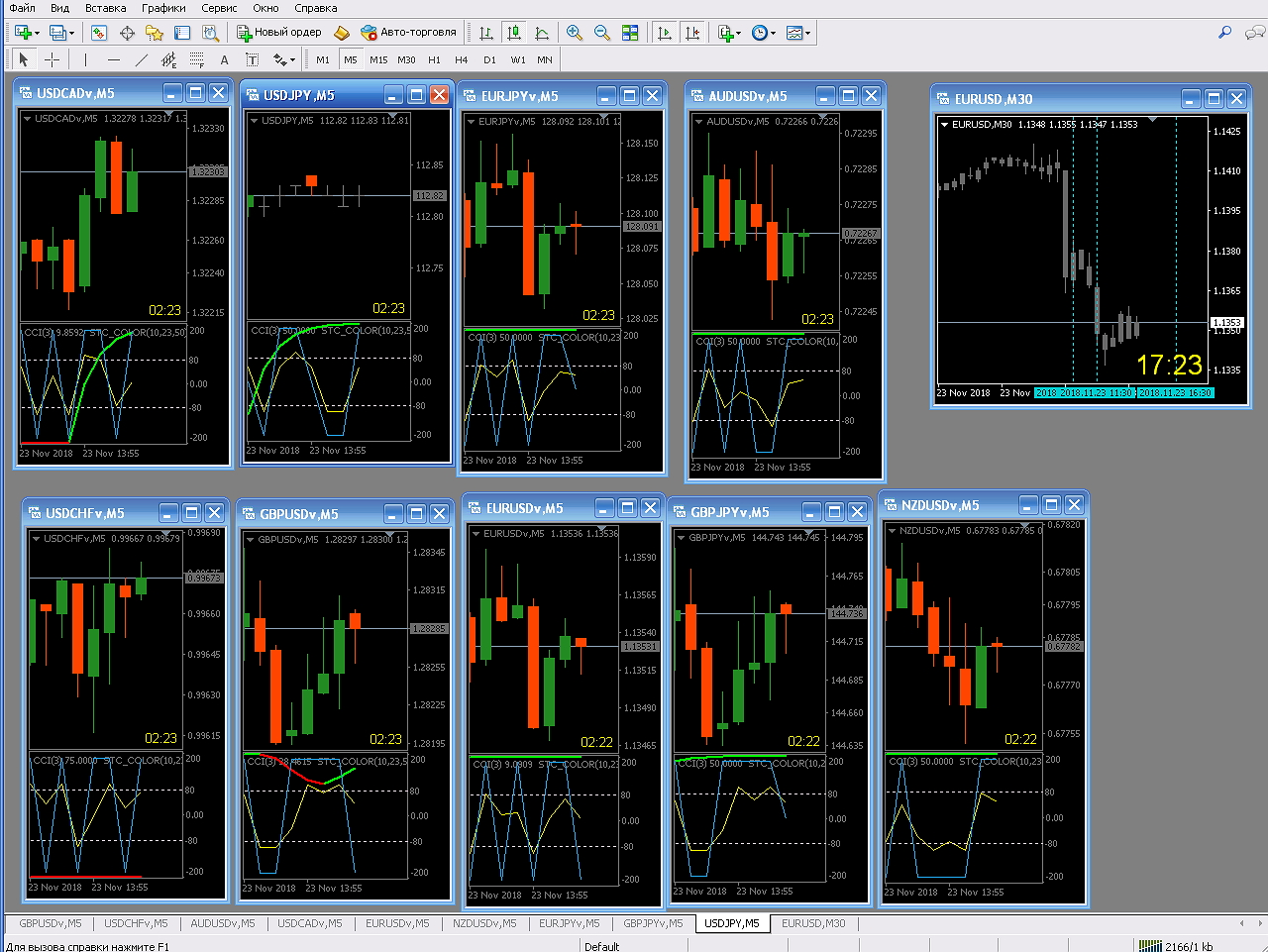Select the trendline drawing tool
Image resolution: width=1268 pixels, height=952 pixels.
click(x=141, y=59)
